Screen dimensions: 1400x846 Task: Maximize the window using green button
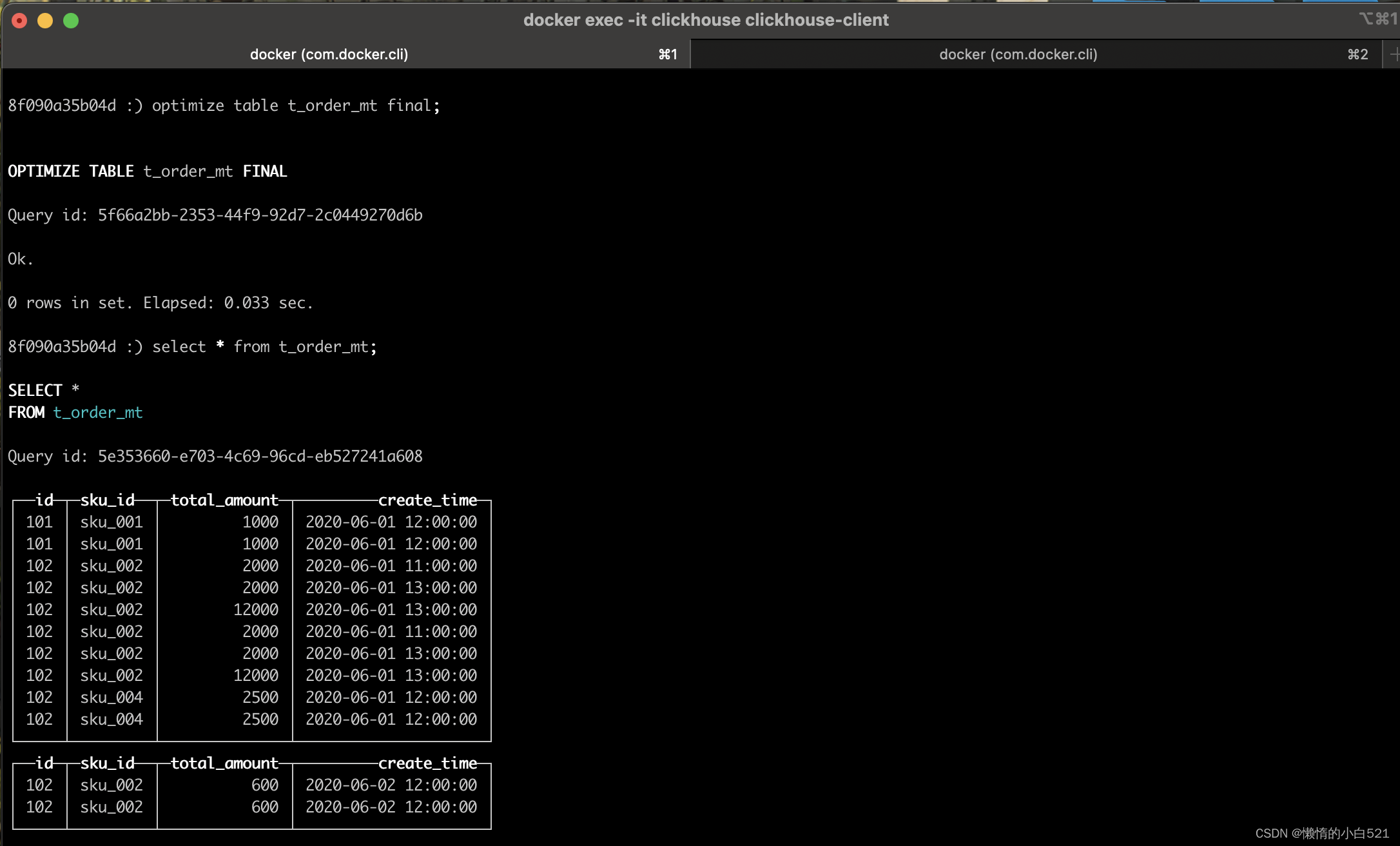tap(71, 21)
